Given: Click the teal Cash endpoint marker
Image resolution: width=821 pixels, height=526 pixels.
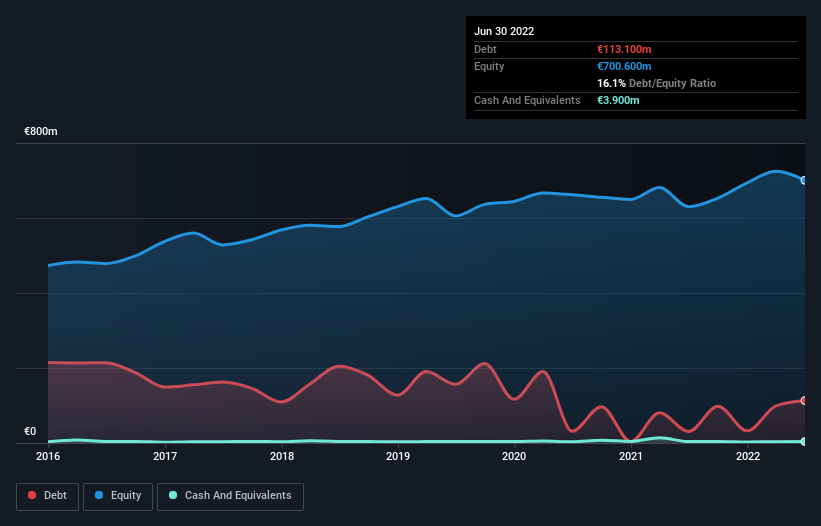Looking at the screenshot, I should (804, 441).
